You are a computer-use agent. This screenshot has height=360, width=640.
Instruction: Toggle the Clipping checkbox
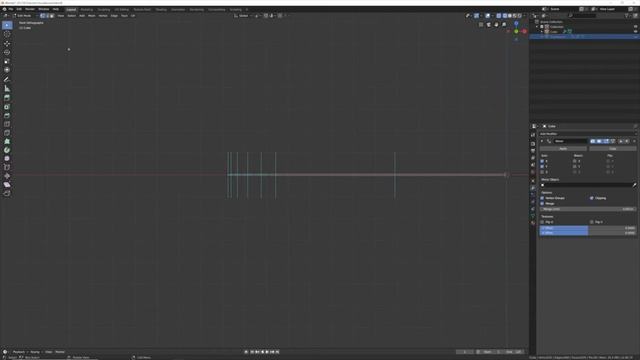[591, 198]
